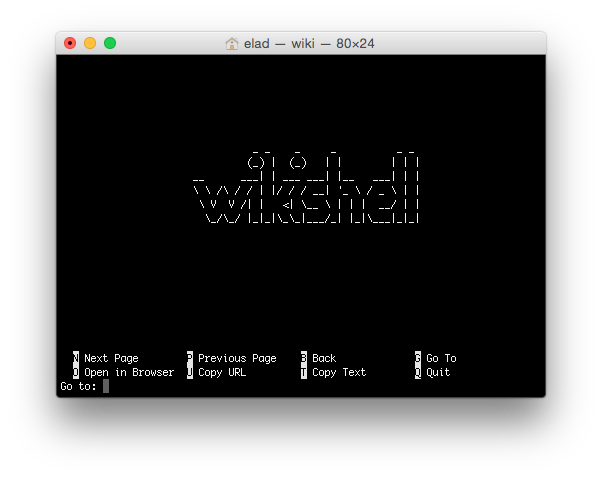Click the B key for Back
602x478 pixels.
tap(304, 358)
